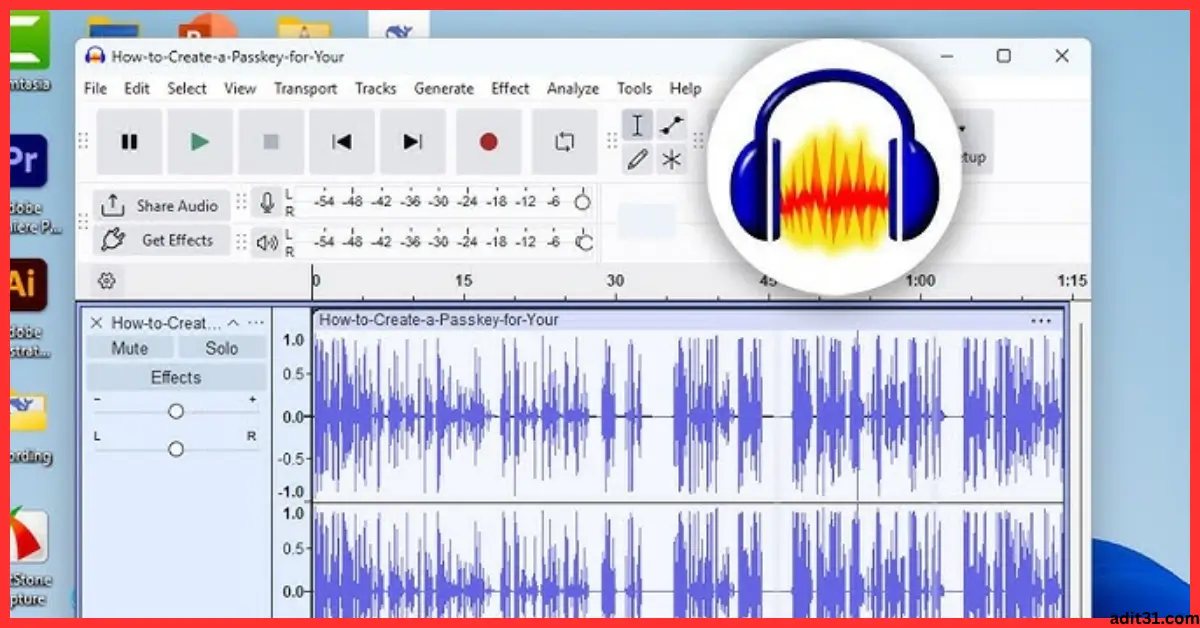This screenshot has width=1200, height=628.
Task: Start playback with the green Play button
Action: pyautogui.click(x=200, y=142)
